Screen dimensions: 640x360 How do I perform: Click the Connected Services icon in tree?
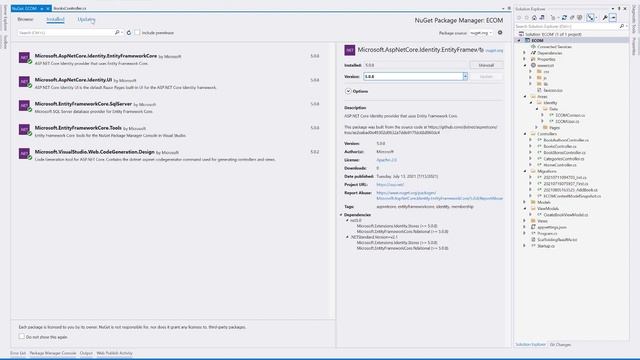(533, 47)
